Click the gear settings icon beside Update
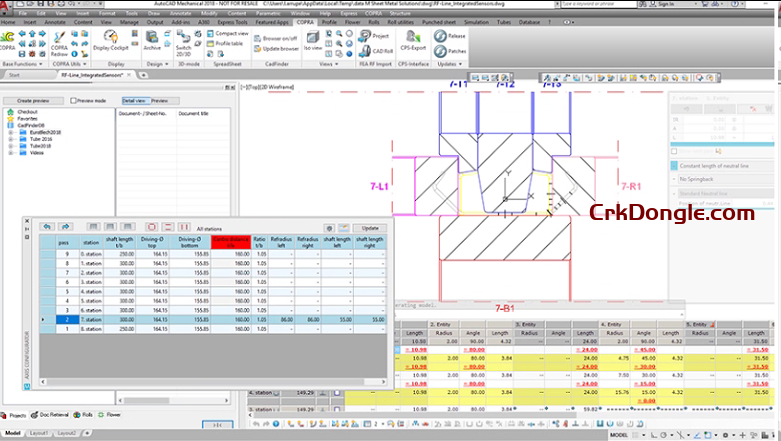The width and height of the screenshot is (781, 441). coord(329,228)
